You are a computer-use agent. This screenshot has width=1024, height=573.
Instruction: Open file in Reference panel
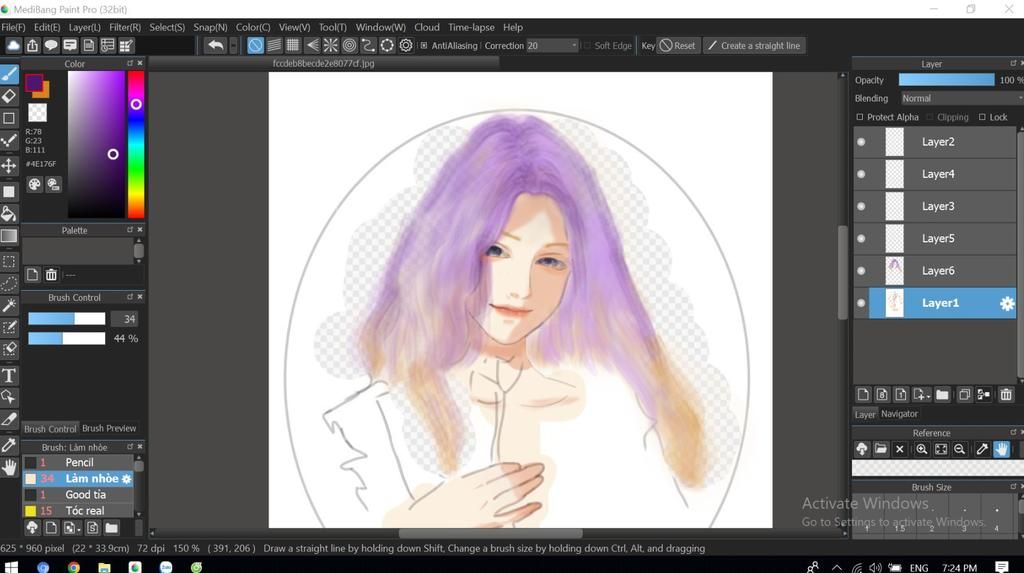(880, 449)
